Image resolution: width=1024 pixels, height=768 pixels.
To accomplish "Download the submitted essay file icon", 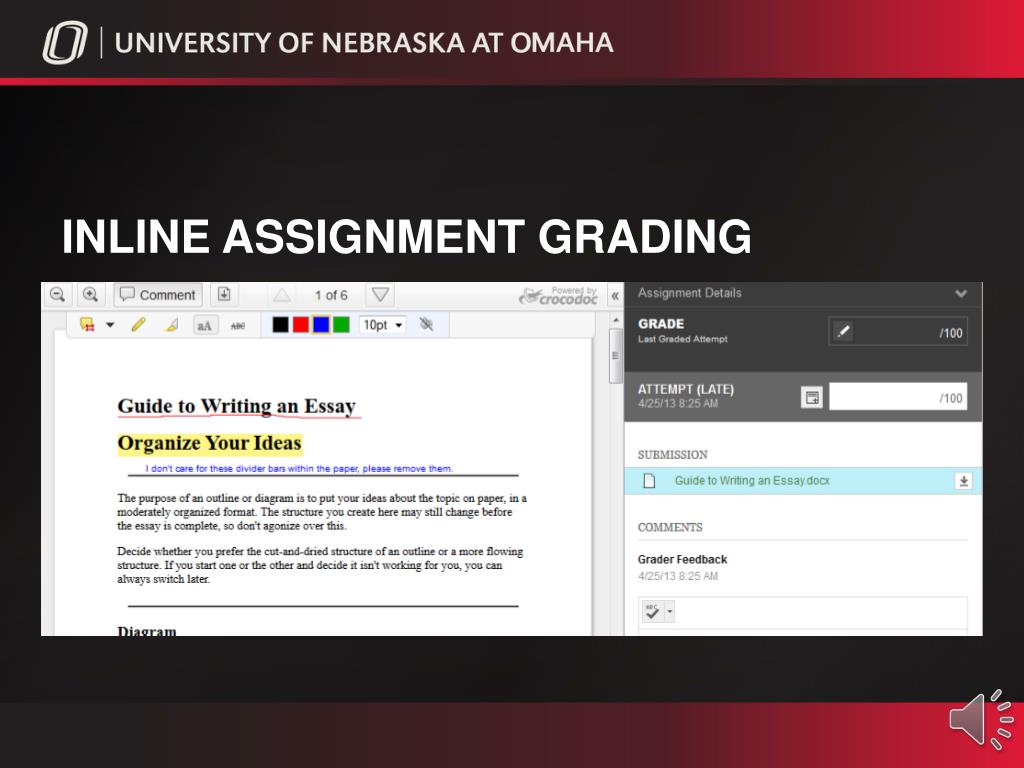I will (963, 481).
